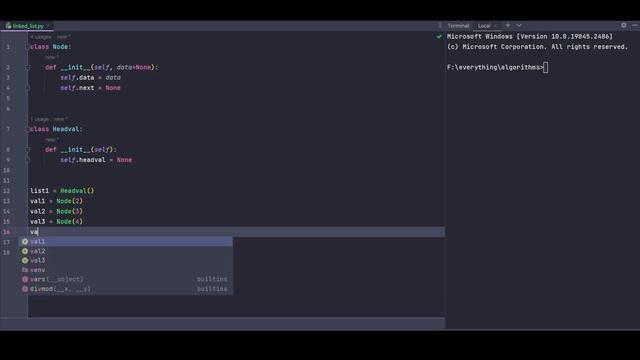640x360 pixels.
Task: Click the '4 usages' hint above class Node
Action: pyautogui.click(x=40, y=37)
